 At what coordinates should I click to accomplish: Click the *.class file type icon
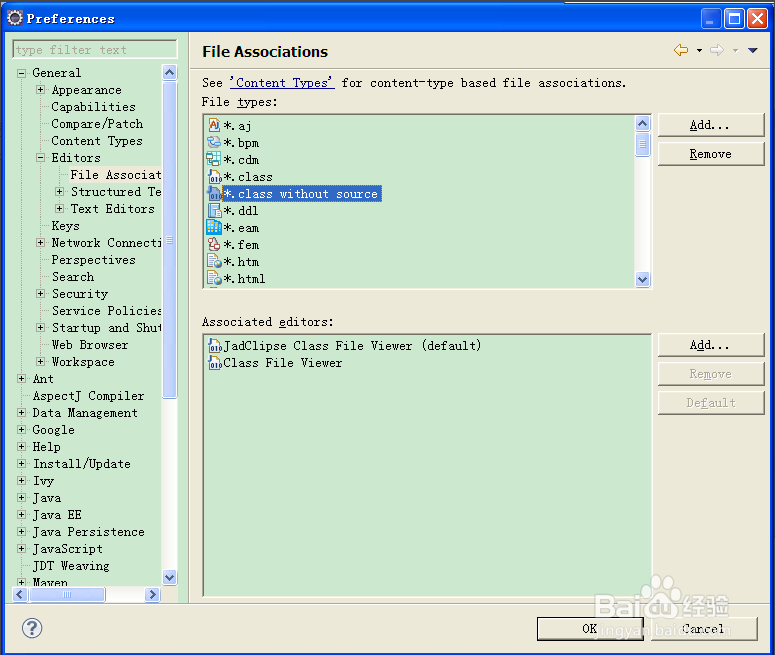[x=214, y=176]
